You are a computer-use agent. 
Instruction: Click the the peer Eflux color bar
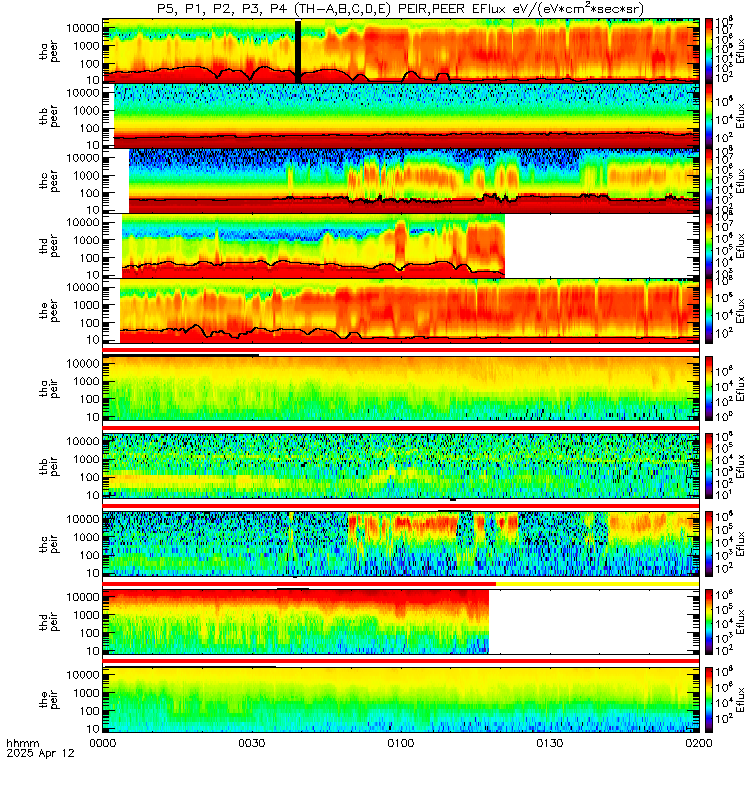click(x=709, y=310)
